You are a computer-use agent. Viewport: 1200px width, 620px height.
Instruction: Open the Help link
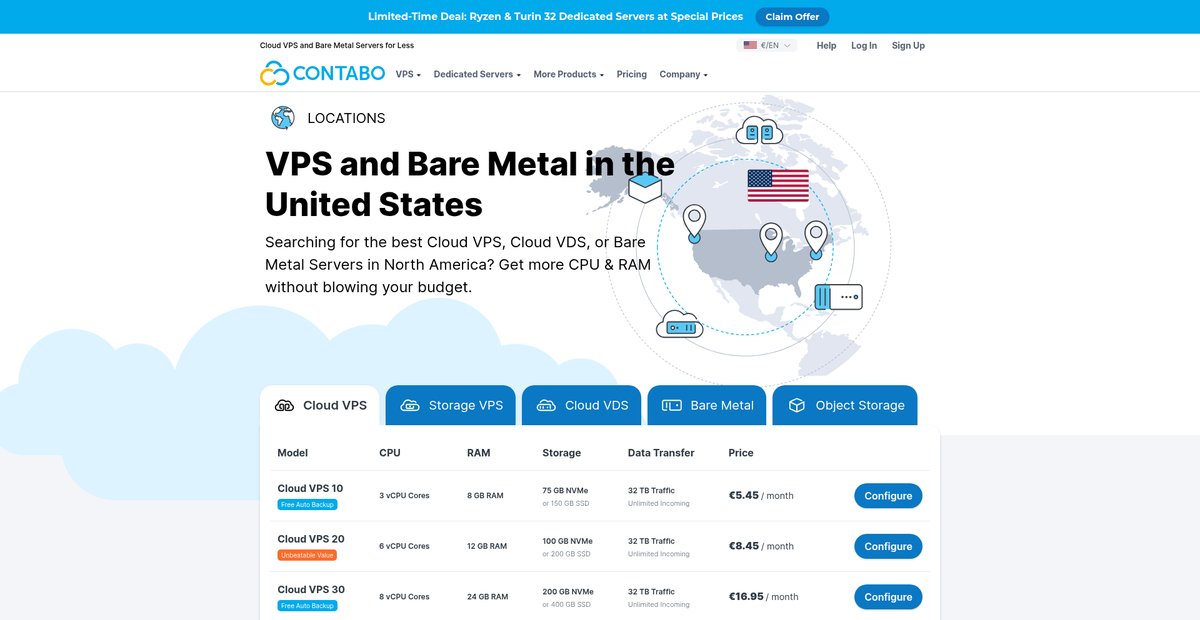point(826,45)
